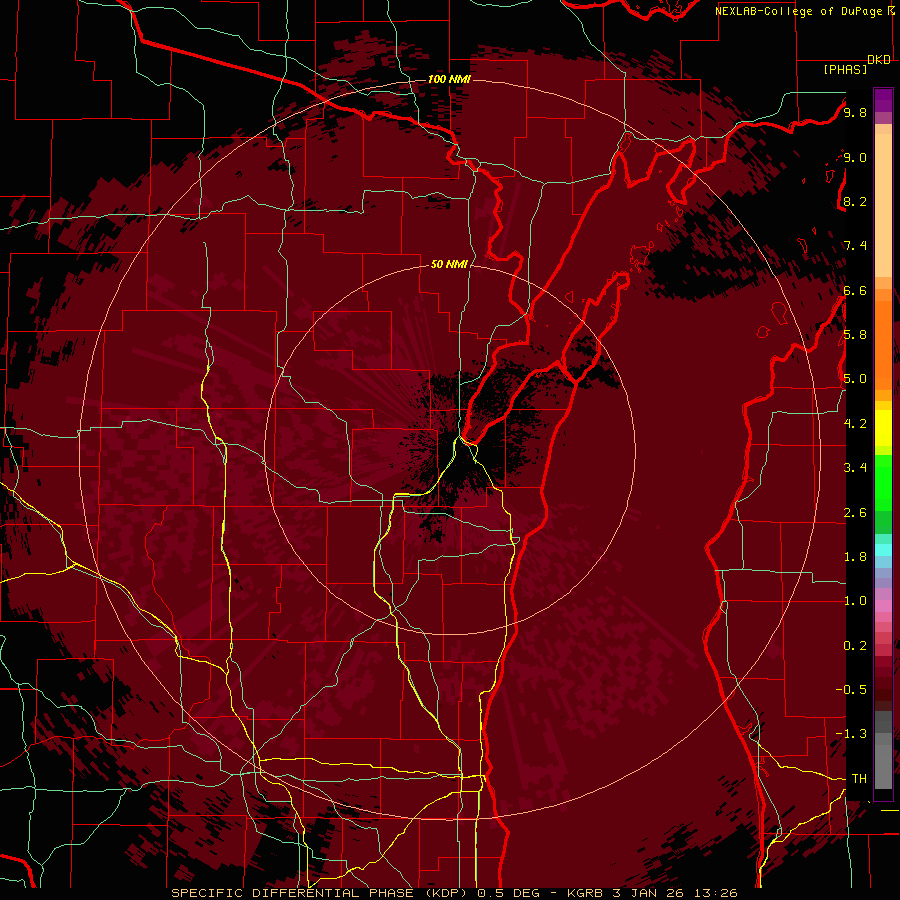Select the 1.8 legend value

pyautogui.click(x=855, y=556)
